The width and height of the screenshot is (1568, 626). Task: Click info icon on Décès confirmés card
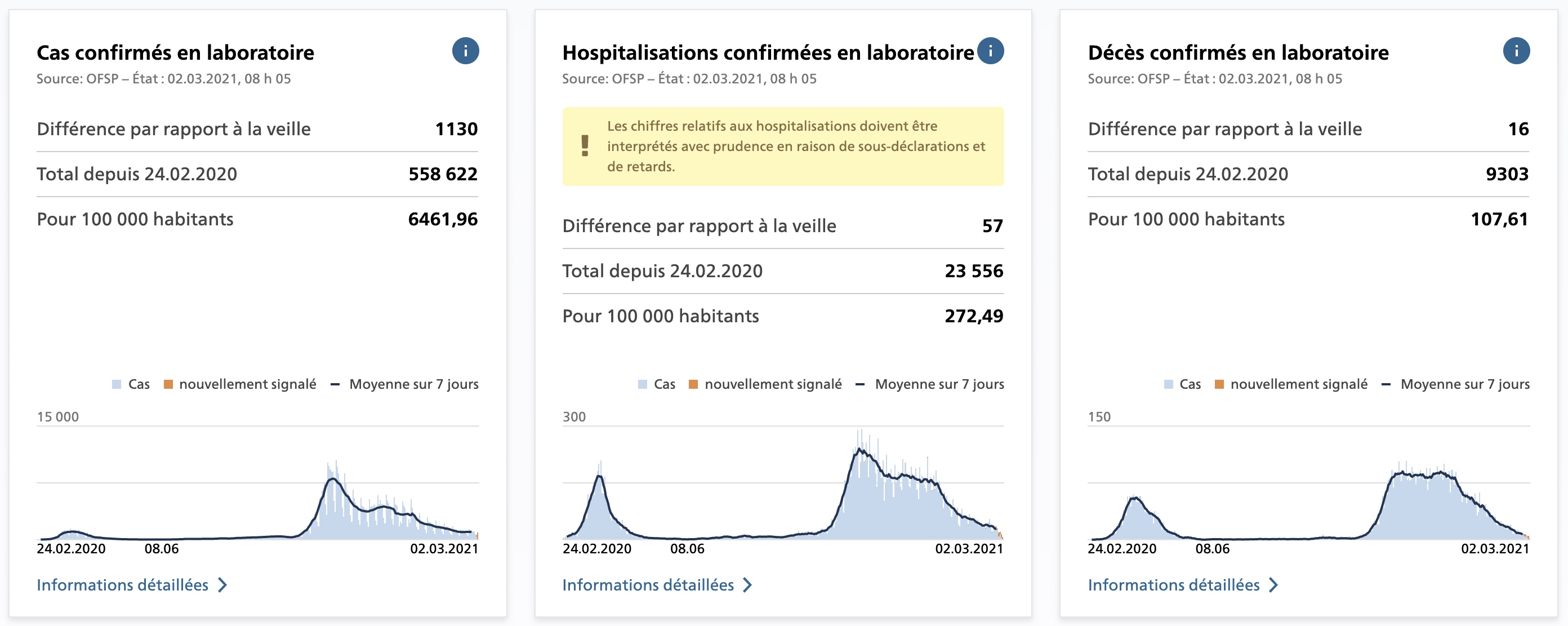coord(1516,51)
